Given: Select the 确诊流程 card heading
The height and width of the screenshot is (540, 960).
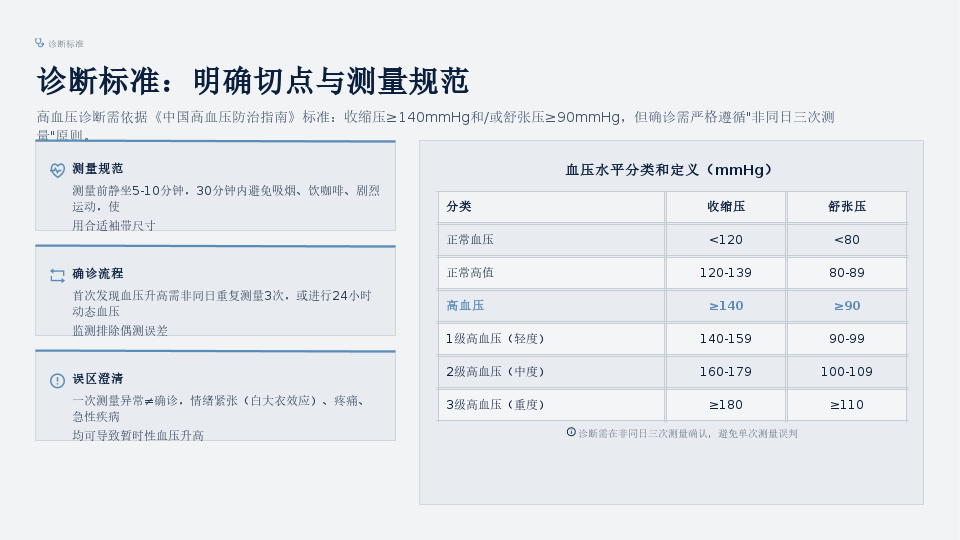Looking at the screenshot, I should tap(98, 273).
